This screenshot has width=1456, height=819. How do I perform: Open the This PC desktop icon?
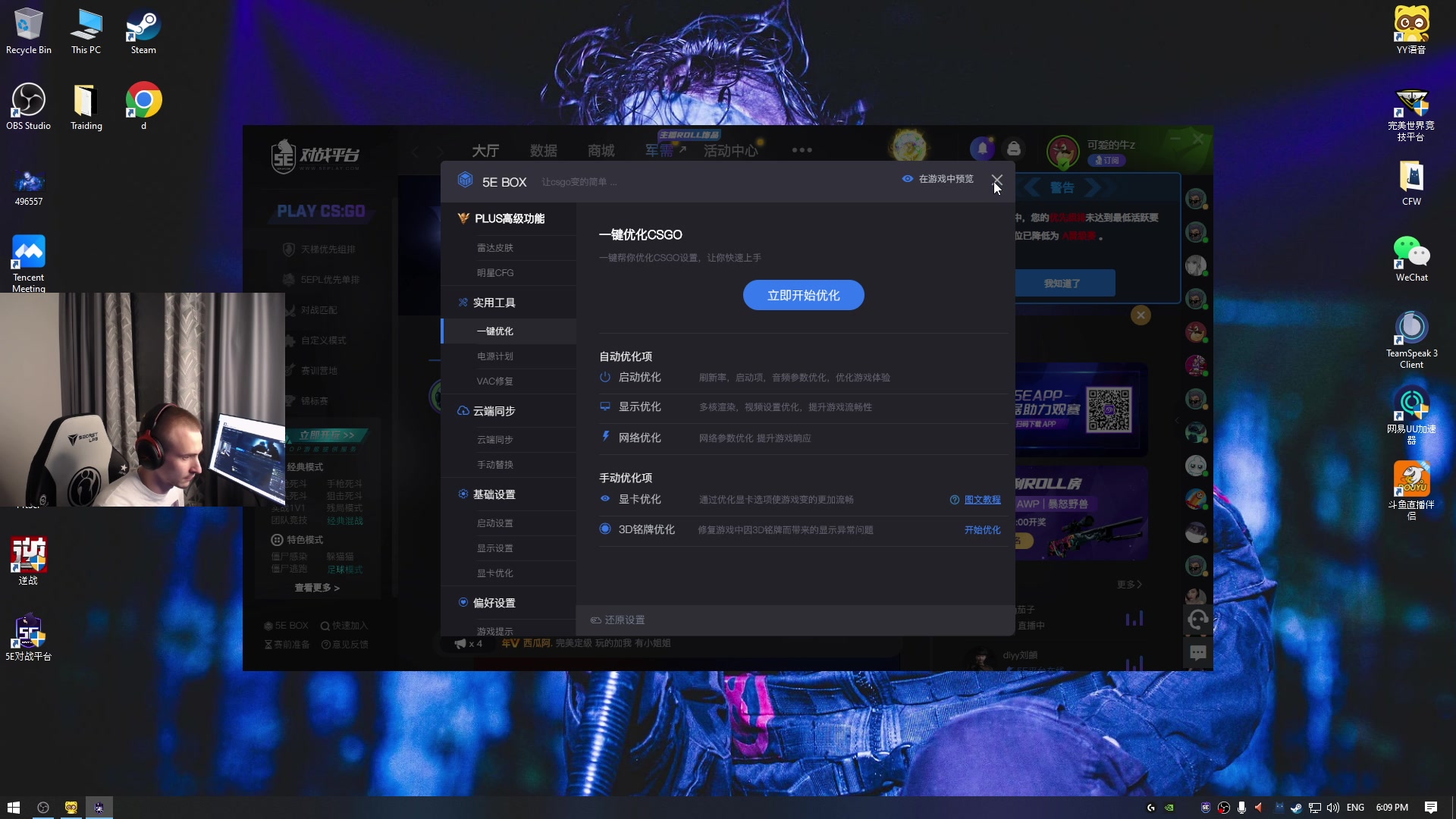click(x=86, y=30)
